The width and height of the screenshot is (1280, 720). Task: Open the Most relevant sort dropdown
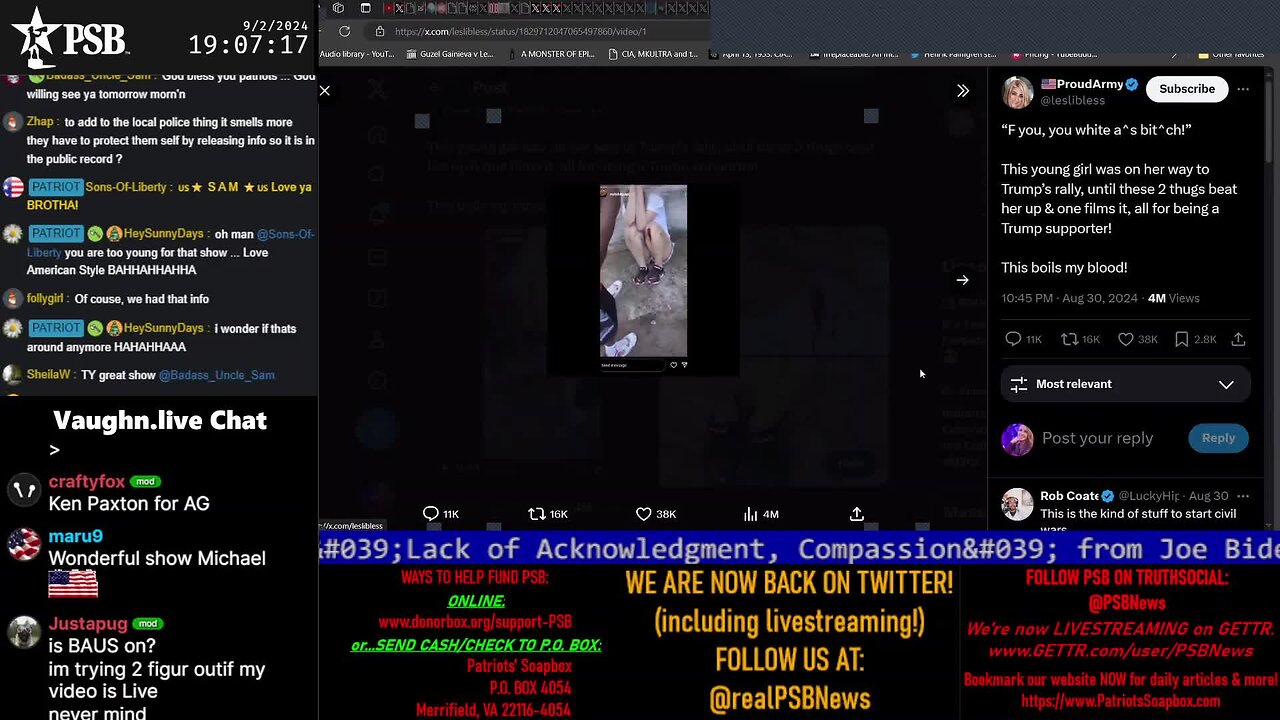pos(1125,384)
